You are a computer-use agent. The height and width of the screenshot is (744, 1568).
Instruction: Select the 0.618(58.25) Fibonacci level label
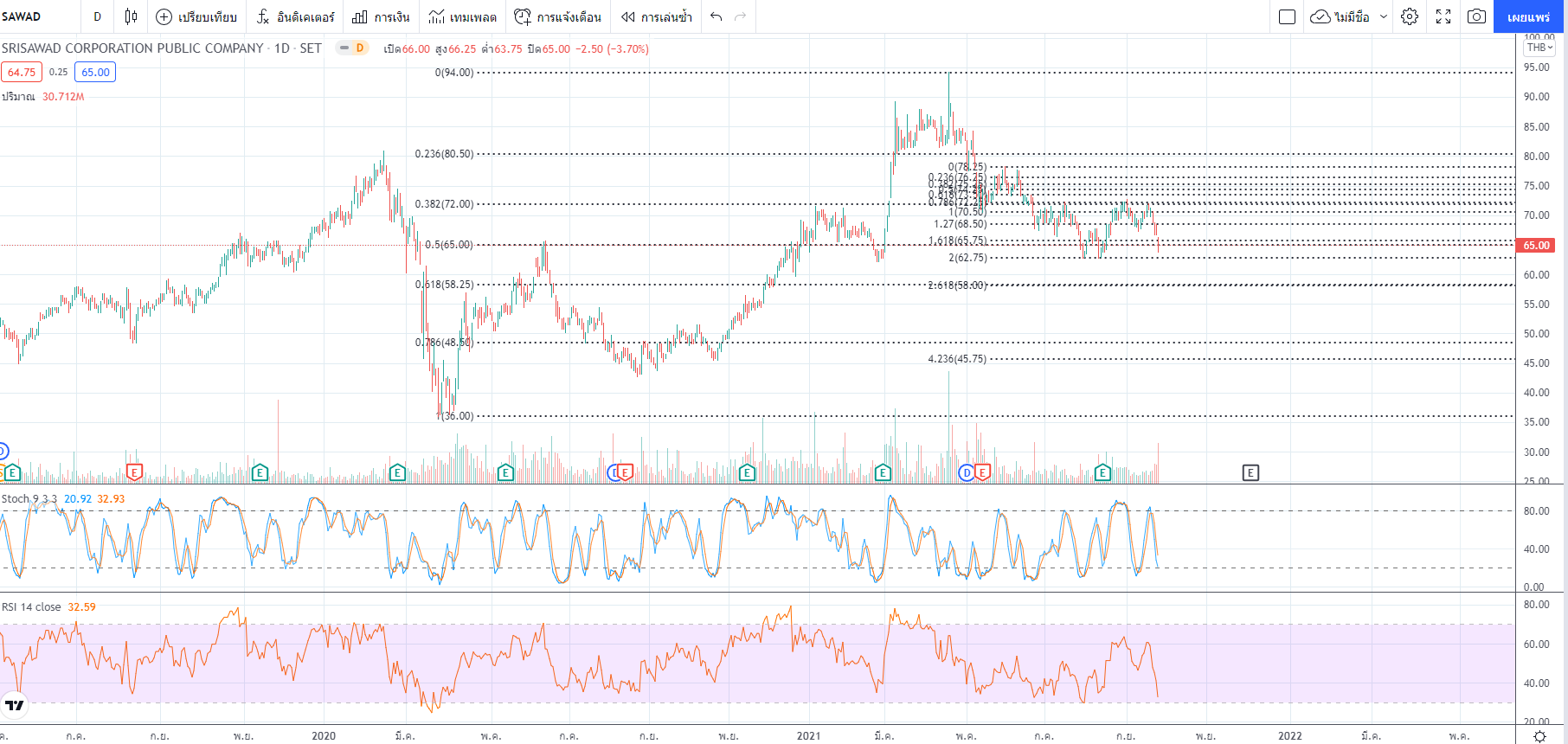(x=444, y=285)
